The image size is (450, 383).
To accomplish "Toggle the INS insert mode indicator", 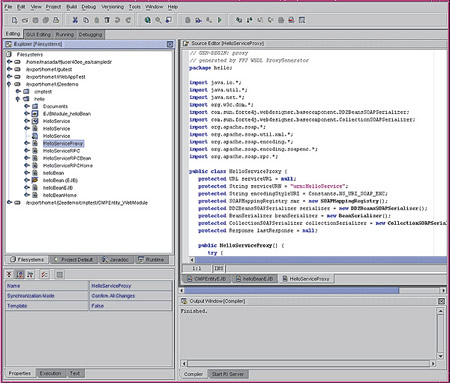I will 219,268.
